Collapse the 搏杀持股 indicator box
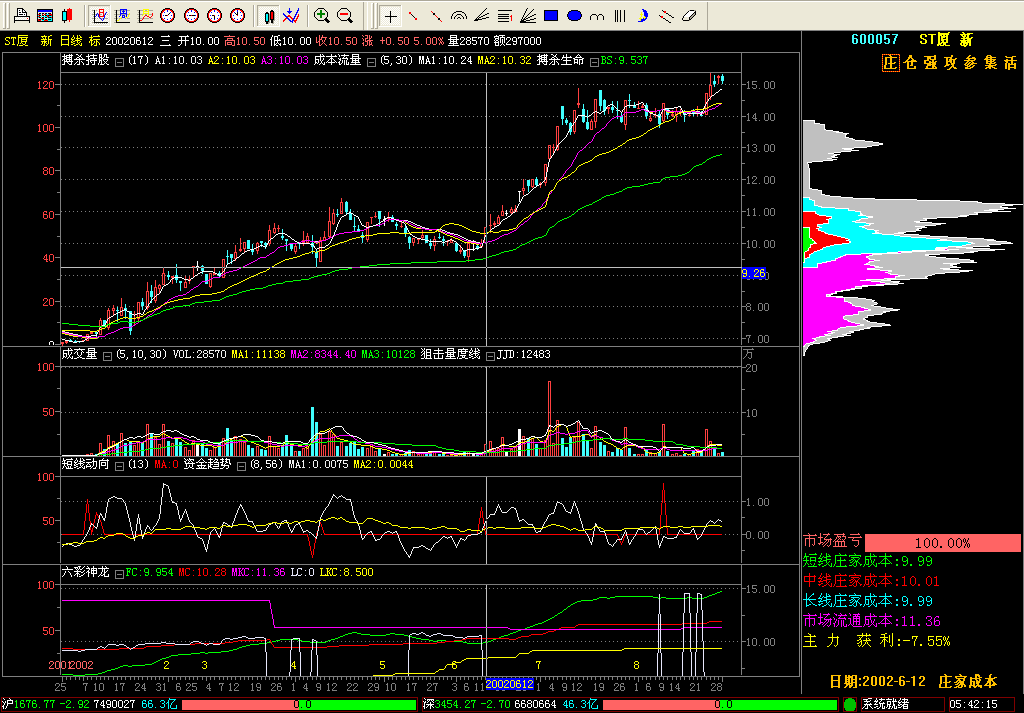The image size is (1024, 713). [120, 62]
